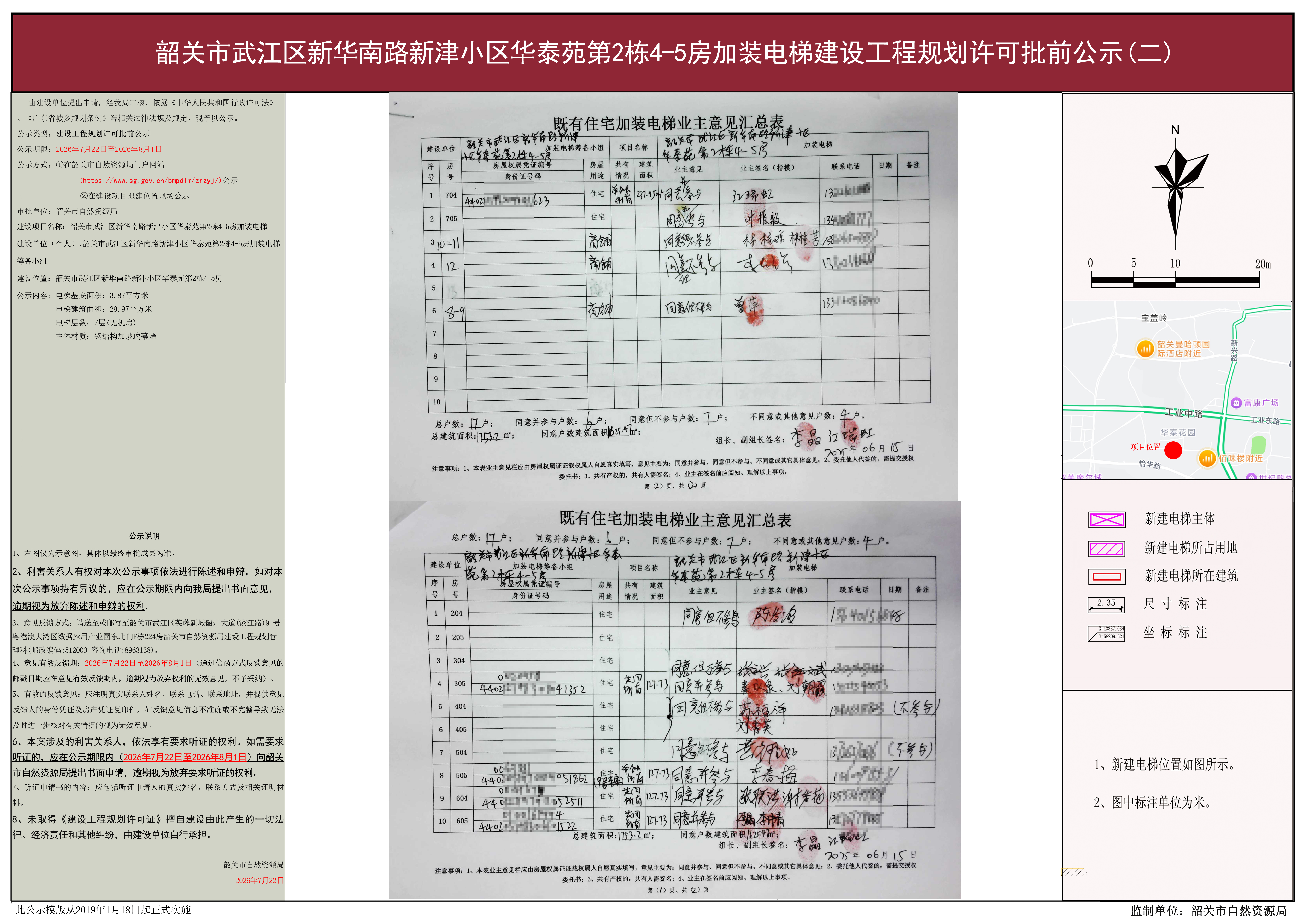This screenshot has width=1306, height=924.
Task: Click note 2、图中标注单位为米。
Action: click(1153, 803)
